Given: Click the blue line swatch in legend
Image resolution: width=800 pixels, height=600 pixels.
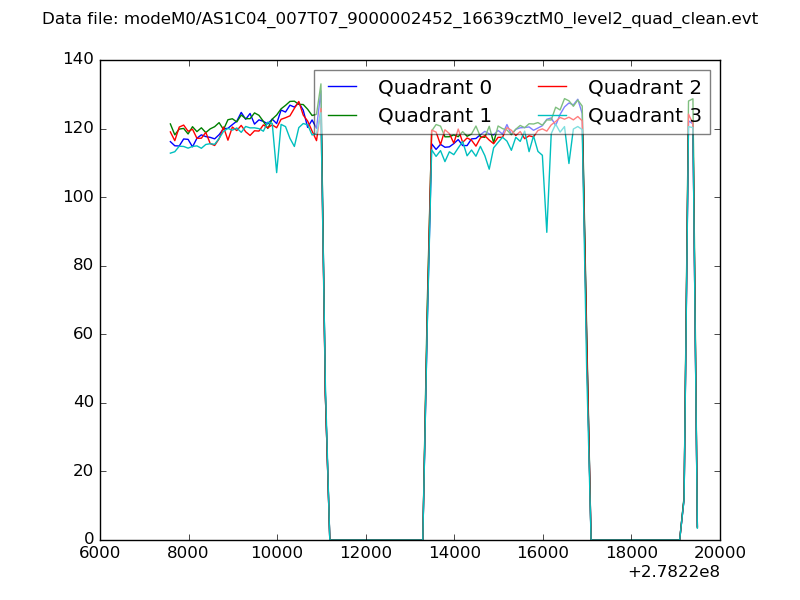Looking at the screenshot, I should [343, 88].
